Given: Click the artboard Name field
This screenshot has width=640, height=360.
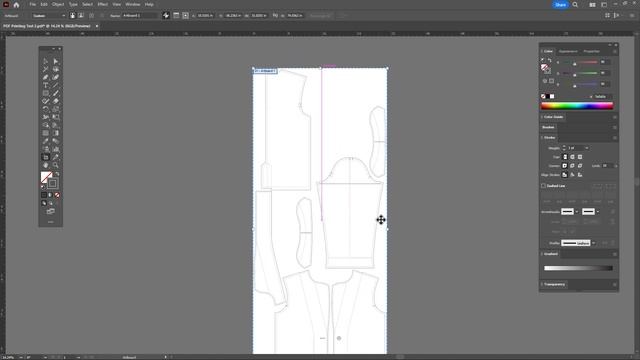Looking at the screenshot, I should [x=140, y=16].
